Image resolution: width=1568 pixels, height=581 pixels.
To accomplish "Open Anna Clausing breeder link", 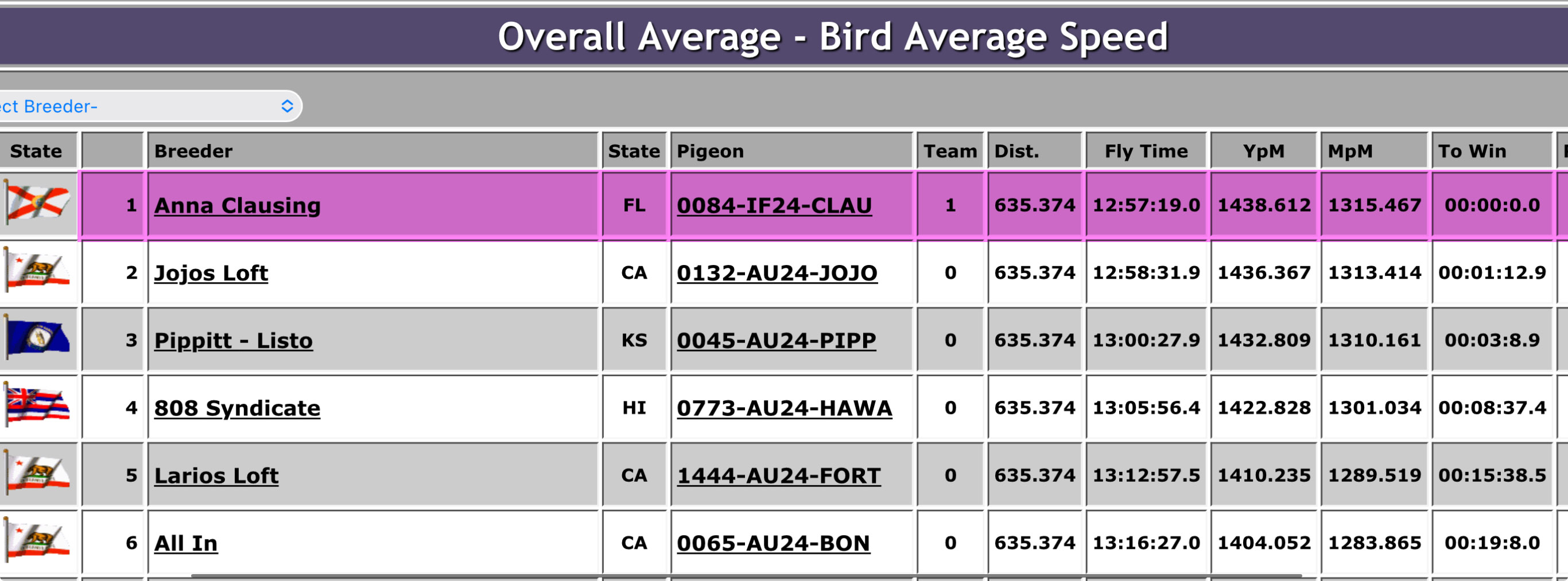I will (238, 206).
